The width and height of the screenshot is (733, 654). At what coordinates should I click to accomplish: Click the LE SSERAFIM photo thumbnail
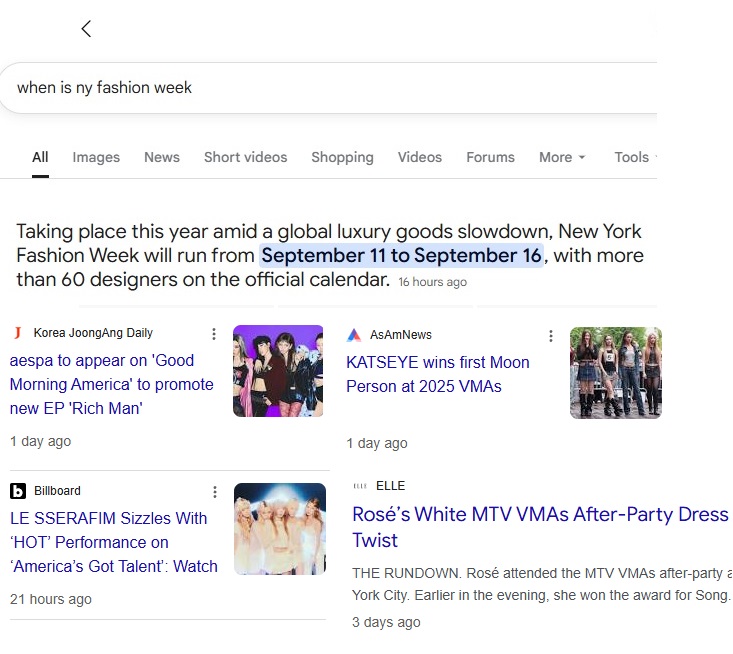[280, 529]
